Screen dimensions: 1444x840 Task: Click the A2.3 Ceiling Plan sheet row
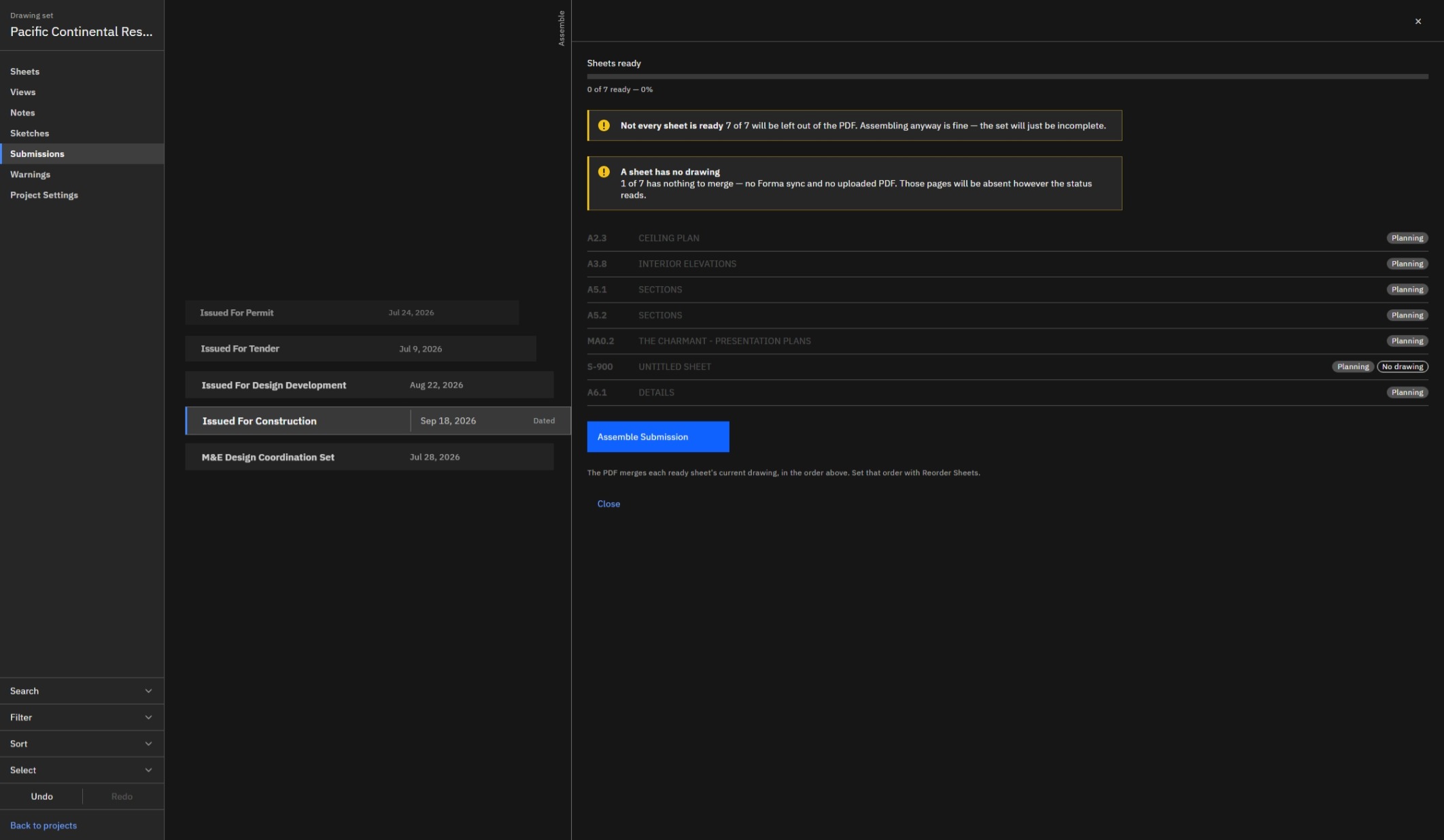[1008, 239]
